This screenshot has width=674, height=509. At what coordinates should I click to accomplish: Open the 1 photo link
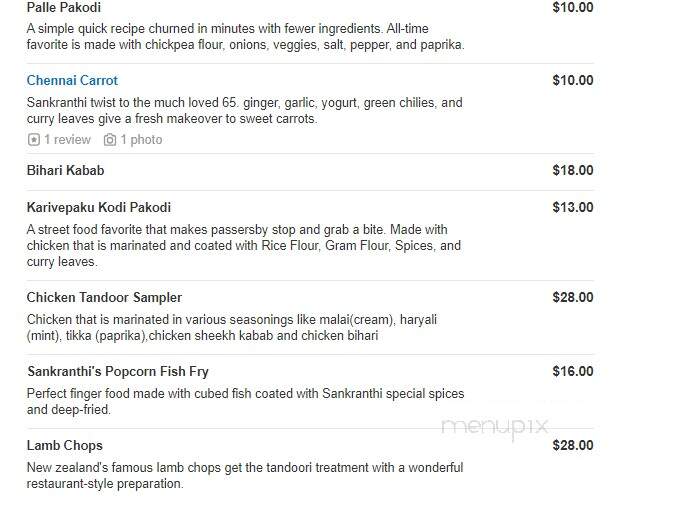tap(141, 140)
